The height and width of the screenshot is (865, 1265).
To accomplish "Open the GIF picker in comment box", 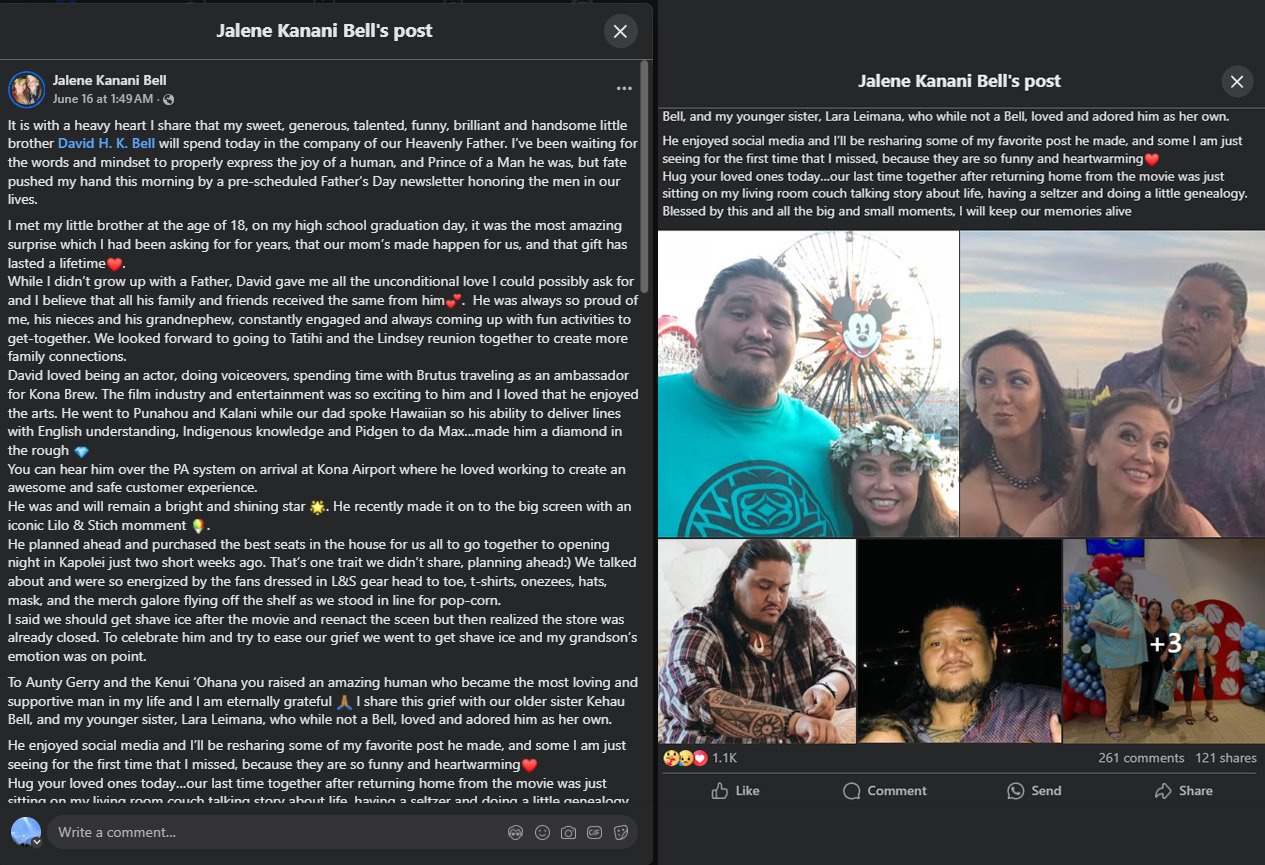I will pos(594,832).
